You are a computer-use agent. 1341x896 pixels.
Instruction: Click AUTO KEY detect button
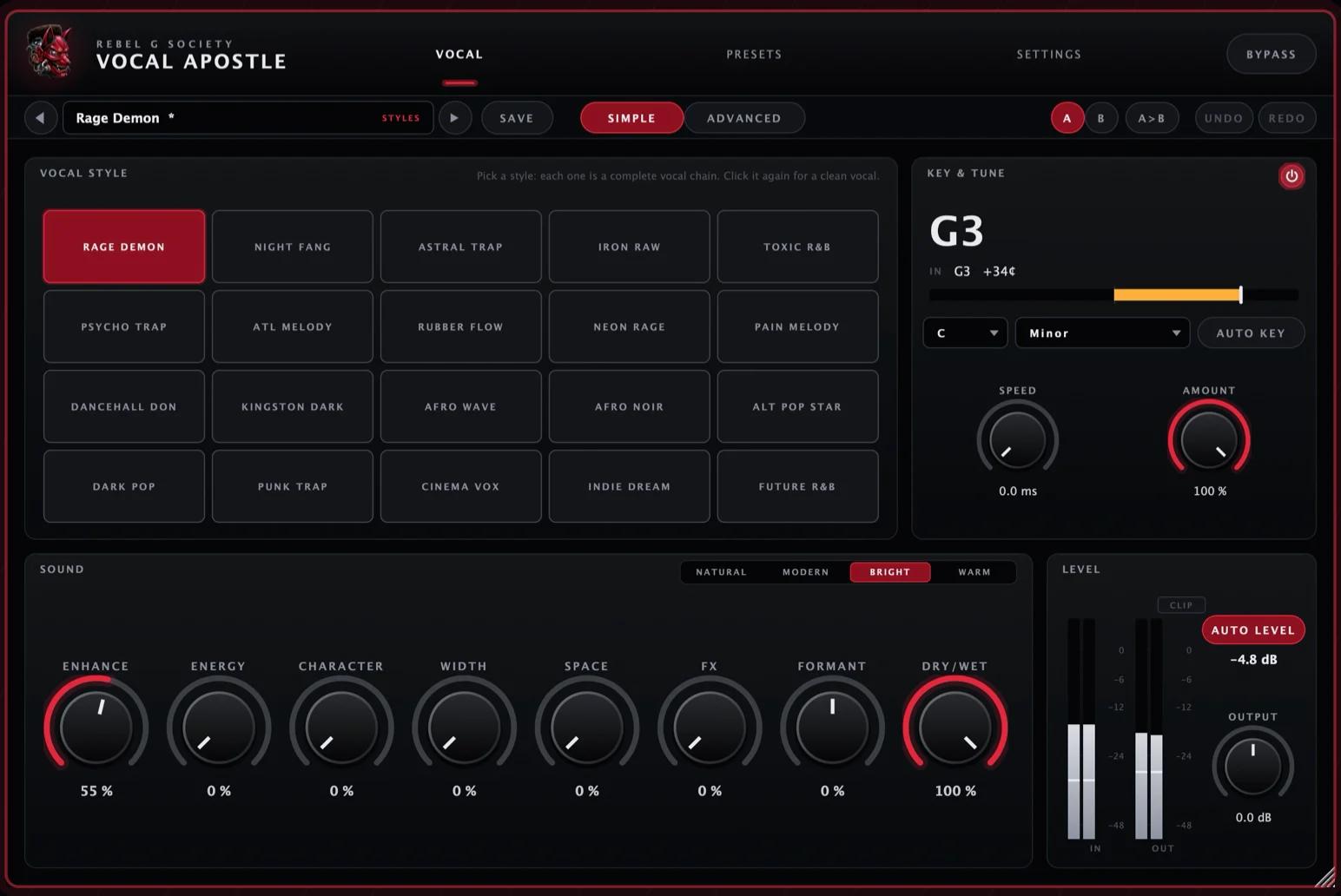coord(1251,333)
